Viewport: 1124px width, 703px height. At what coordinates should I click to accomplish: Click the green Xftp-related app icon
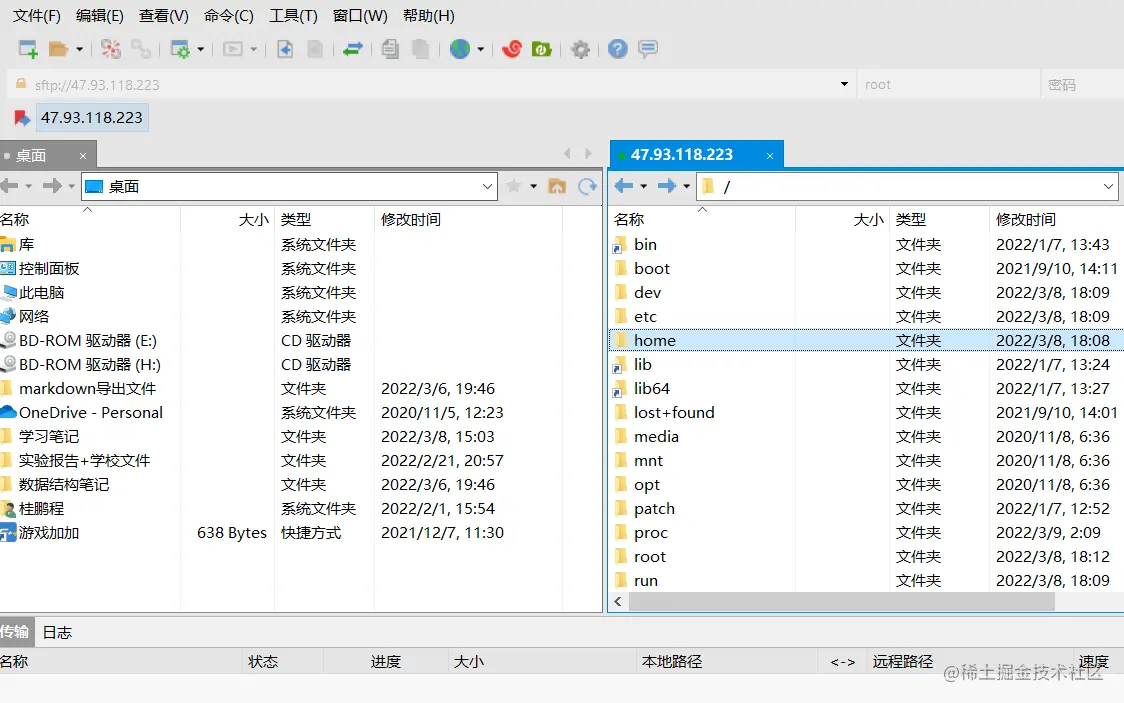click(x=542, y=49)
